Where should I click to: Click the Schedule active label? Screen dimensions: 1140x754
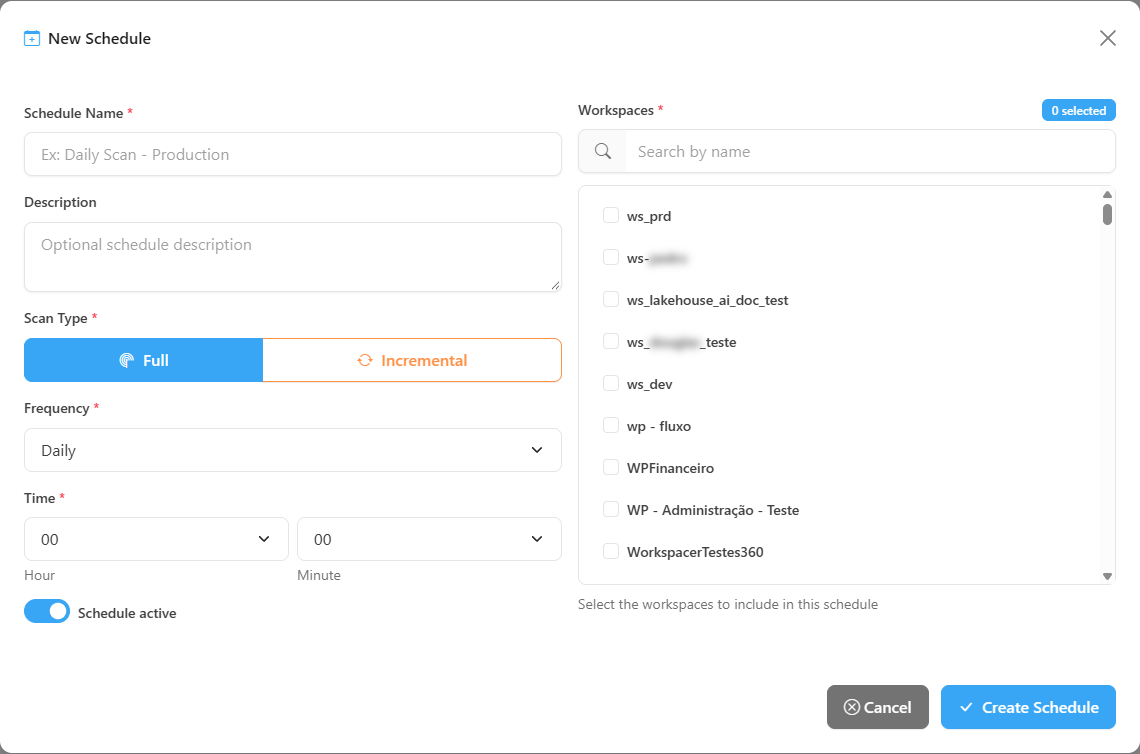pyautogui.click(x=127, y=613)
